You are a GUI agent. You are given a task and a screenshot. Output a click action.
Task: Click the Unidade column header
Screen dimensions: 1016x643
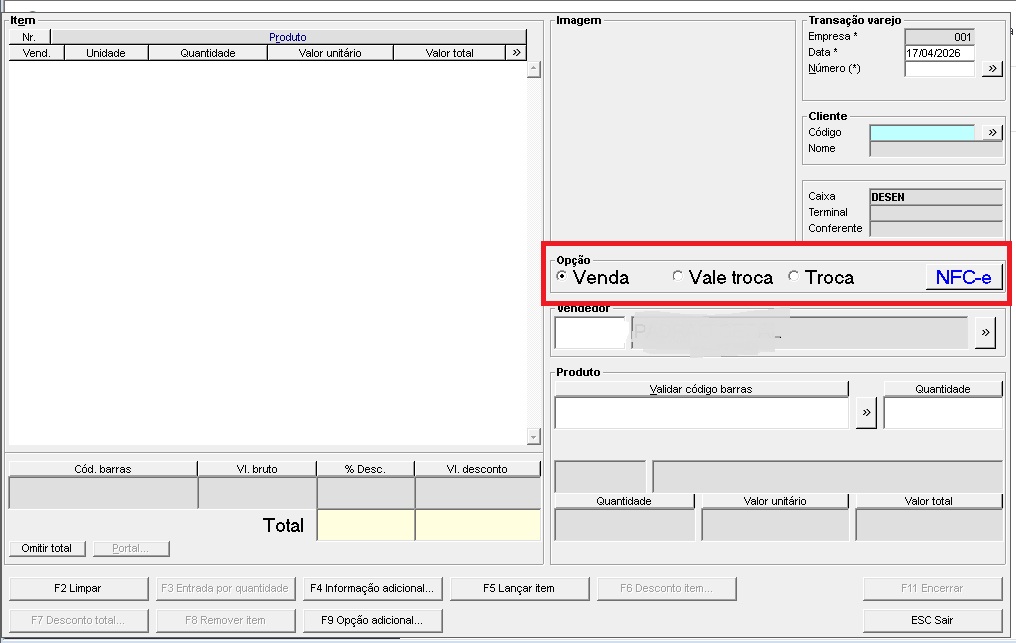(x=106, y=53)
